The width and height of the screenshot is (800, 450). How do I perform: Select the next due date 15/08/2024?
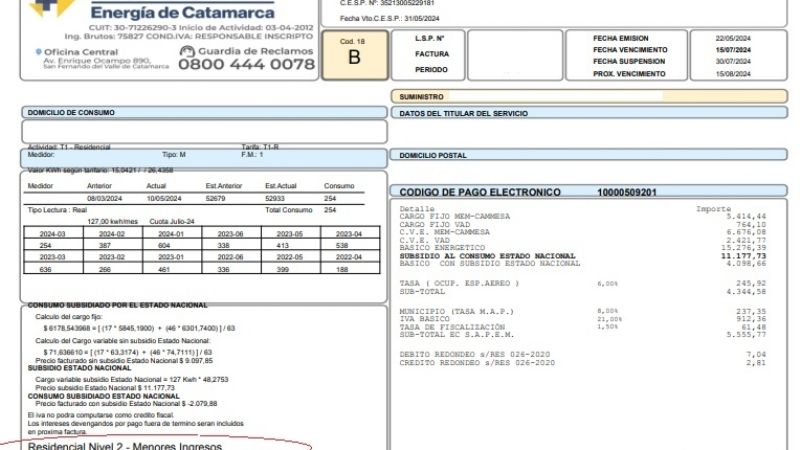pyautogui.click(x=733, y=74)
